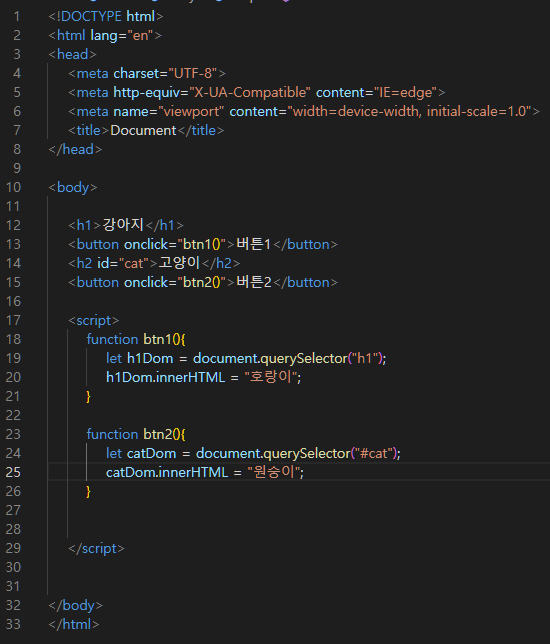Click the catDom variable declaration on line 24

click(141, 453)
